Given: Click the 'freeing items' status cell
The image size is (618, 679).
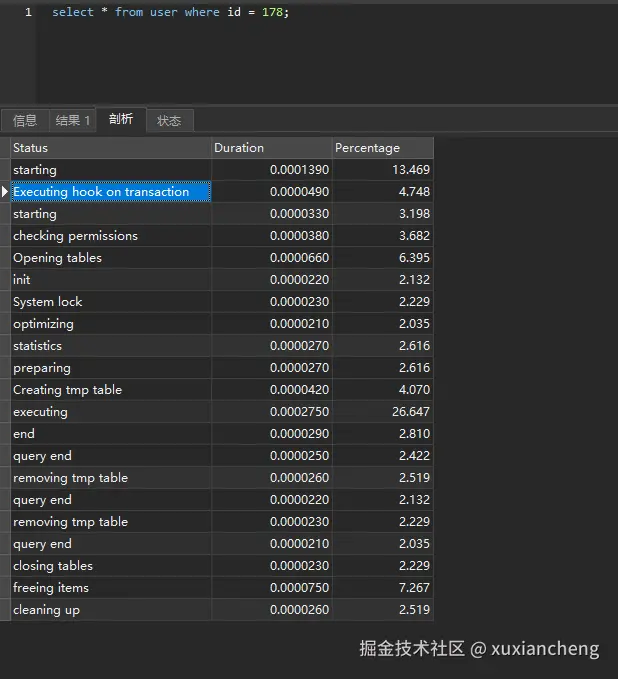Looking at the screenshot, I should (111, 588).
